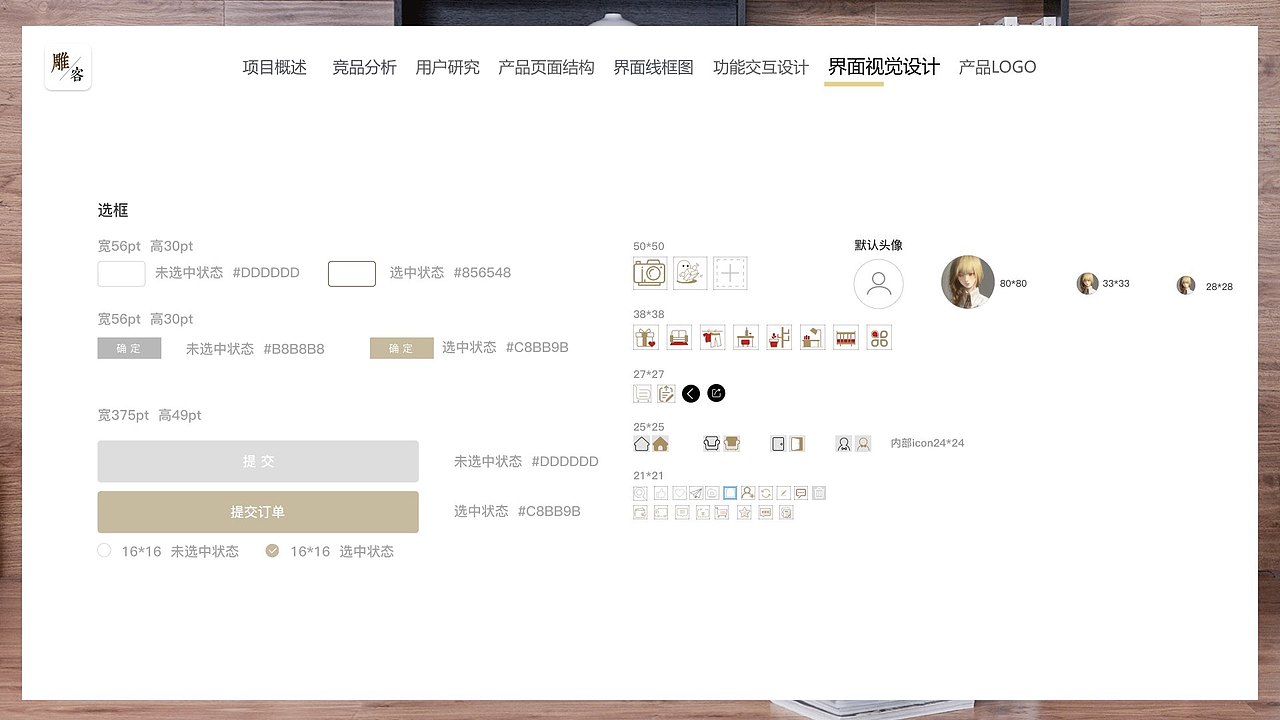Click the dashed plus add-photo icon
The height and width of the screenshot is (720, 1280).
point(730,273)
